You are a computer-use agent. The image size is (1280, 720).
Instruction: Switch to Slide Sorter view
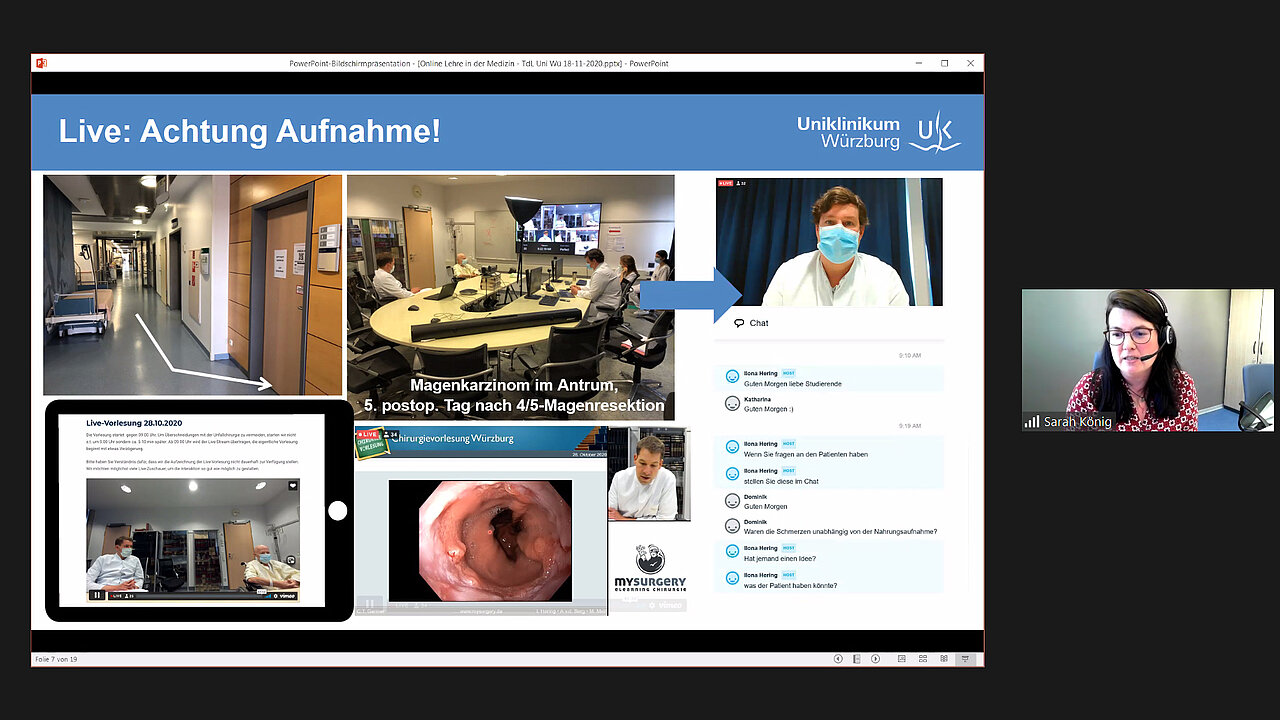(x=922, y=659)
